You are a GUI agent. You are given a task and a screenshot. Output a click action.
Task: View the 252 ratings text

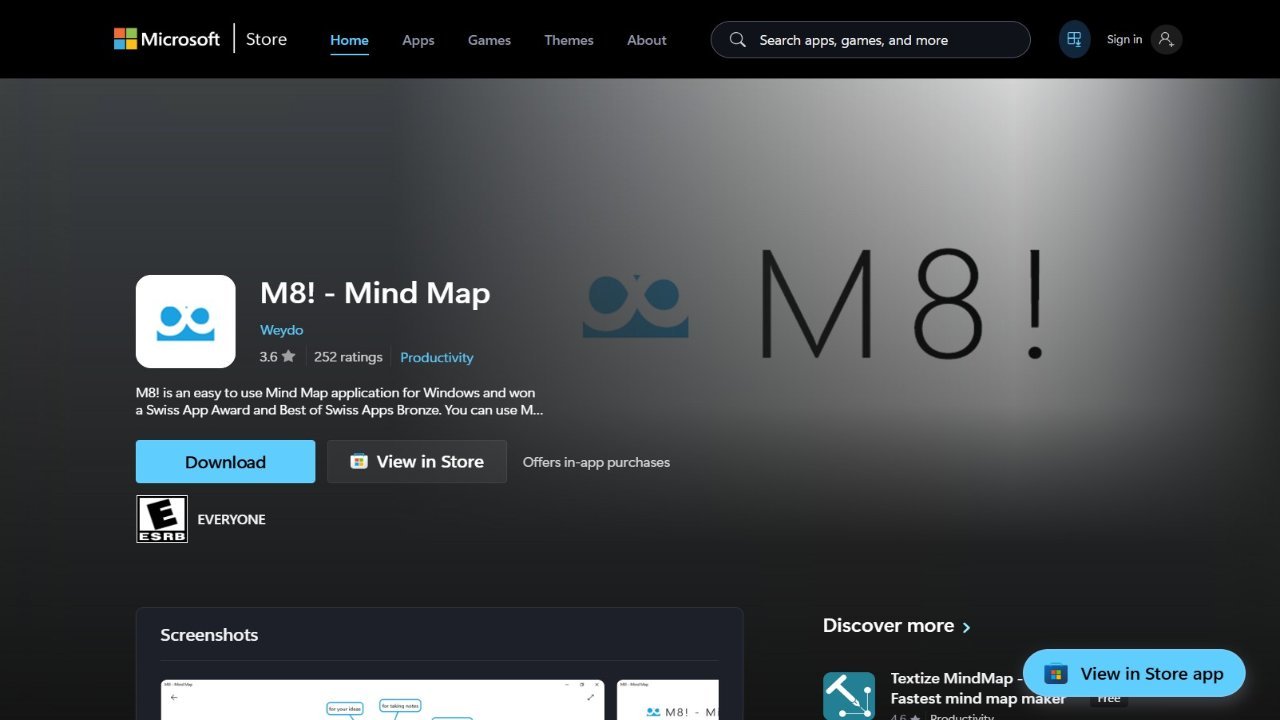(348, 357)
